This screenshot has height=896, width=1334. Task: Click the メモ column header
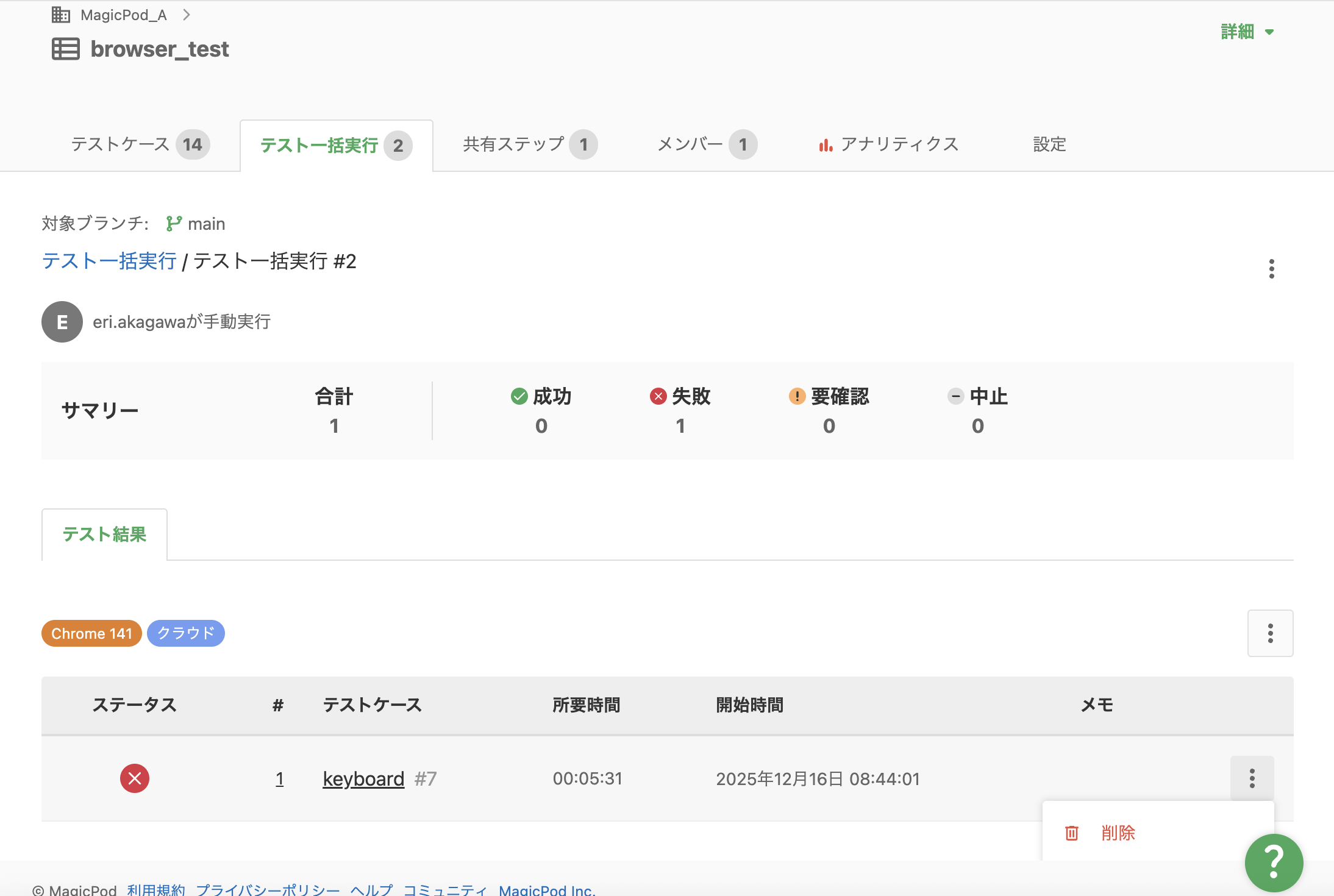point(1097,705)
